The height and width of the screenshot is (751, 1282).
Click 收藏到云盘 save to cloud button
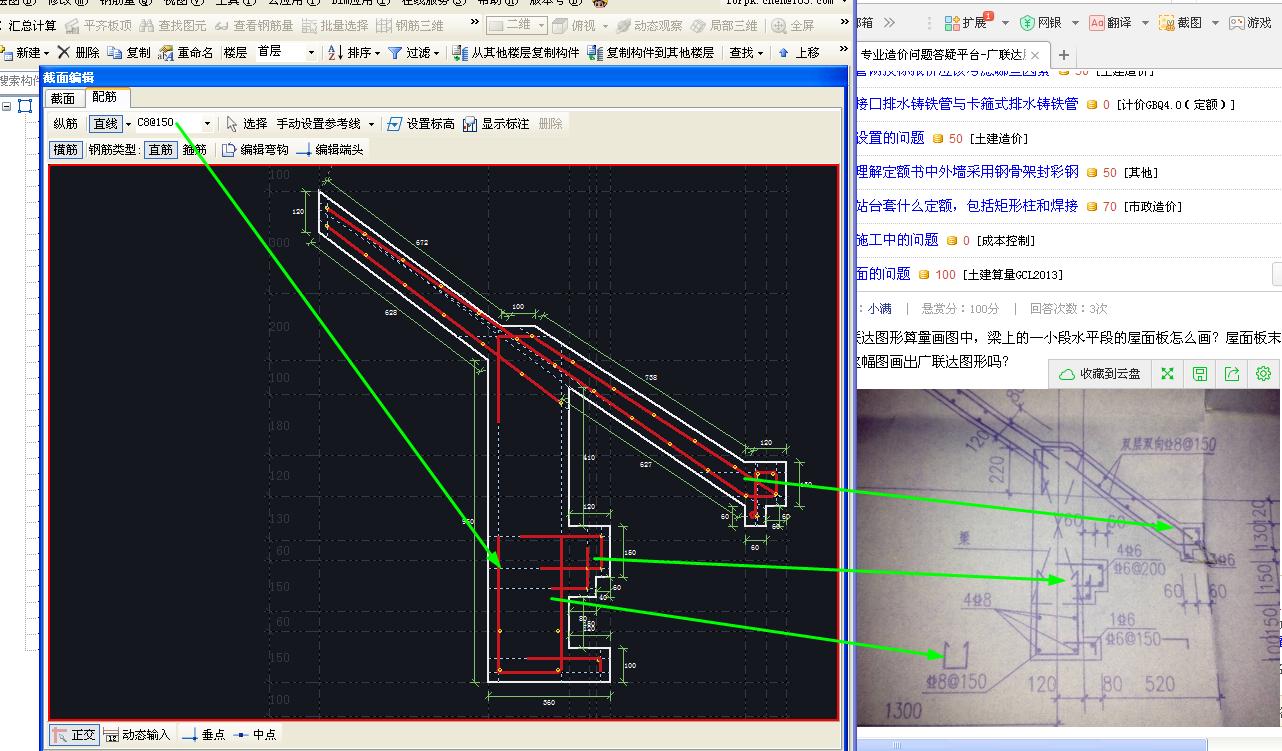pyautogui.click(x=1100, y=373)
